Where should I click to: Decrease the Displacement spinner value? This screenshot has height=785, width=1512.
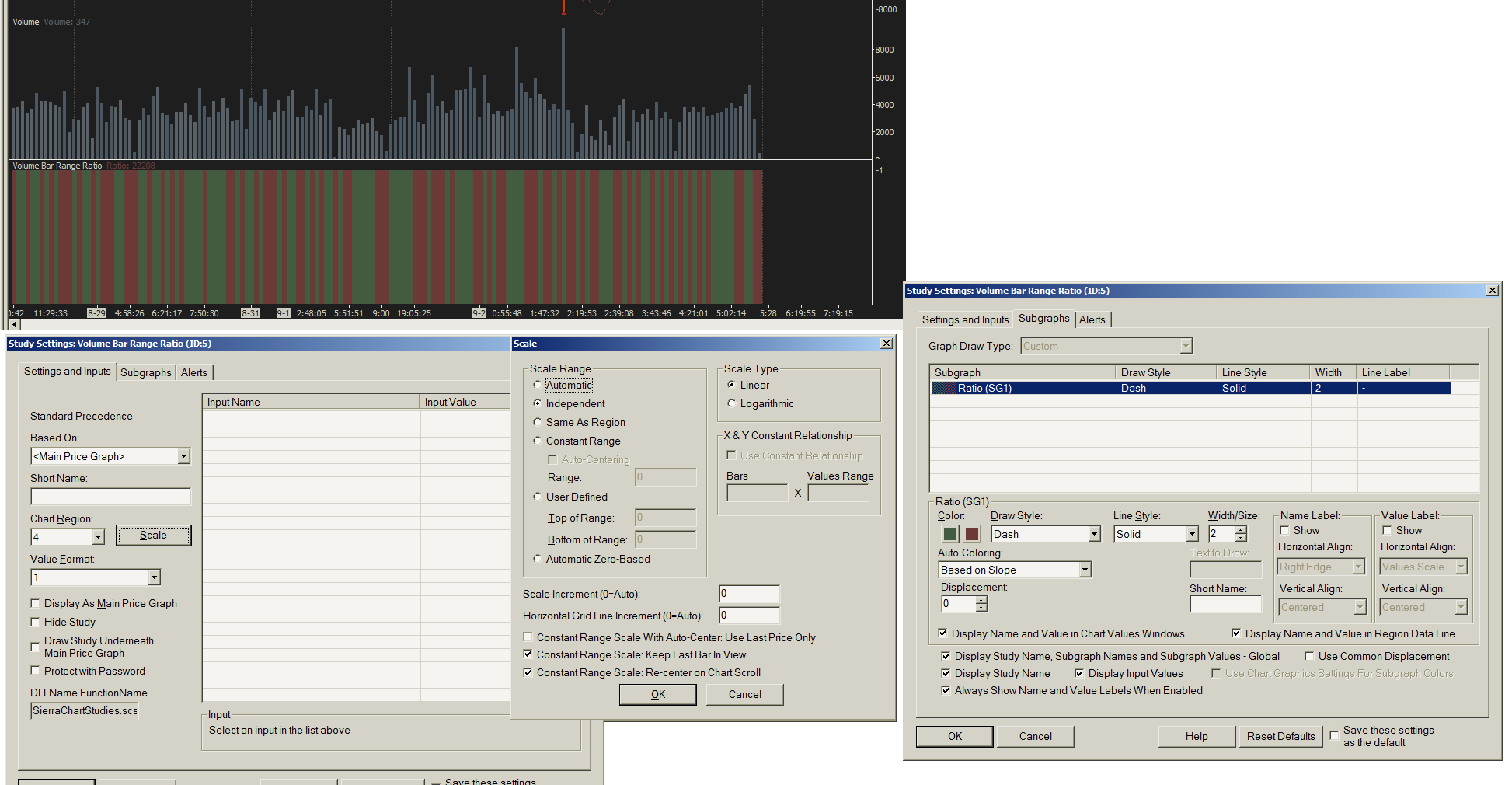(981, 608)
